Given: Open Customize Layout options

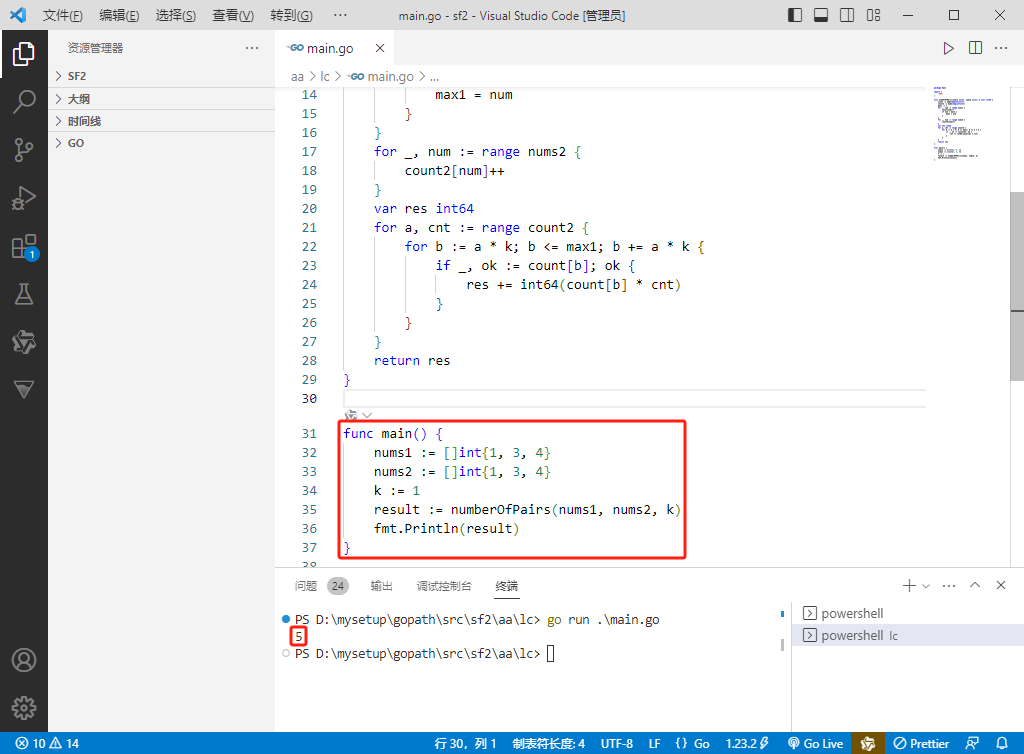Looking at the screenshot, I should 873,15.
